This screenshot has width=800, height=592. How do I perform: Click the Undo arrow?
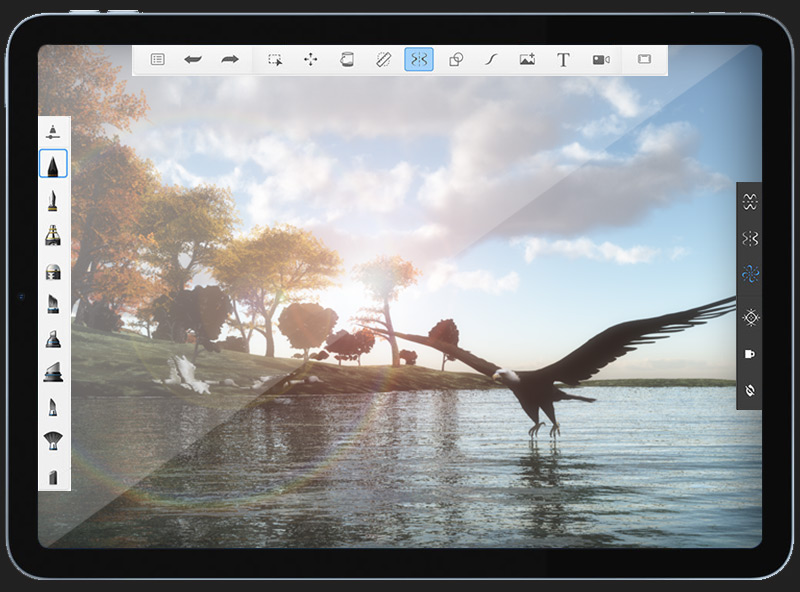pos(193,60)
